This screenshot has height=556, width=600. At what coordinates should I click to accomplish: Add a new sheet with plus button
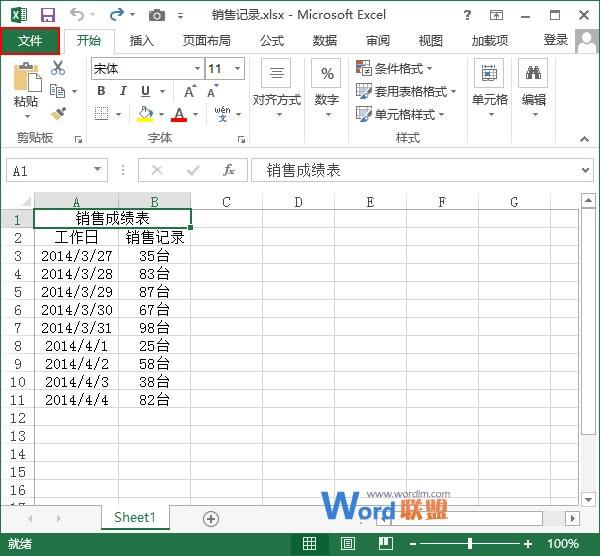[x=211, y=519]
